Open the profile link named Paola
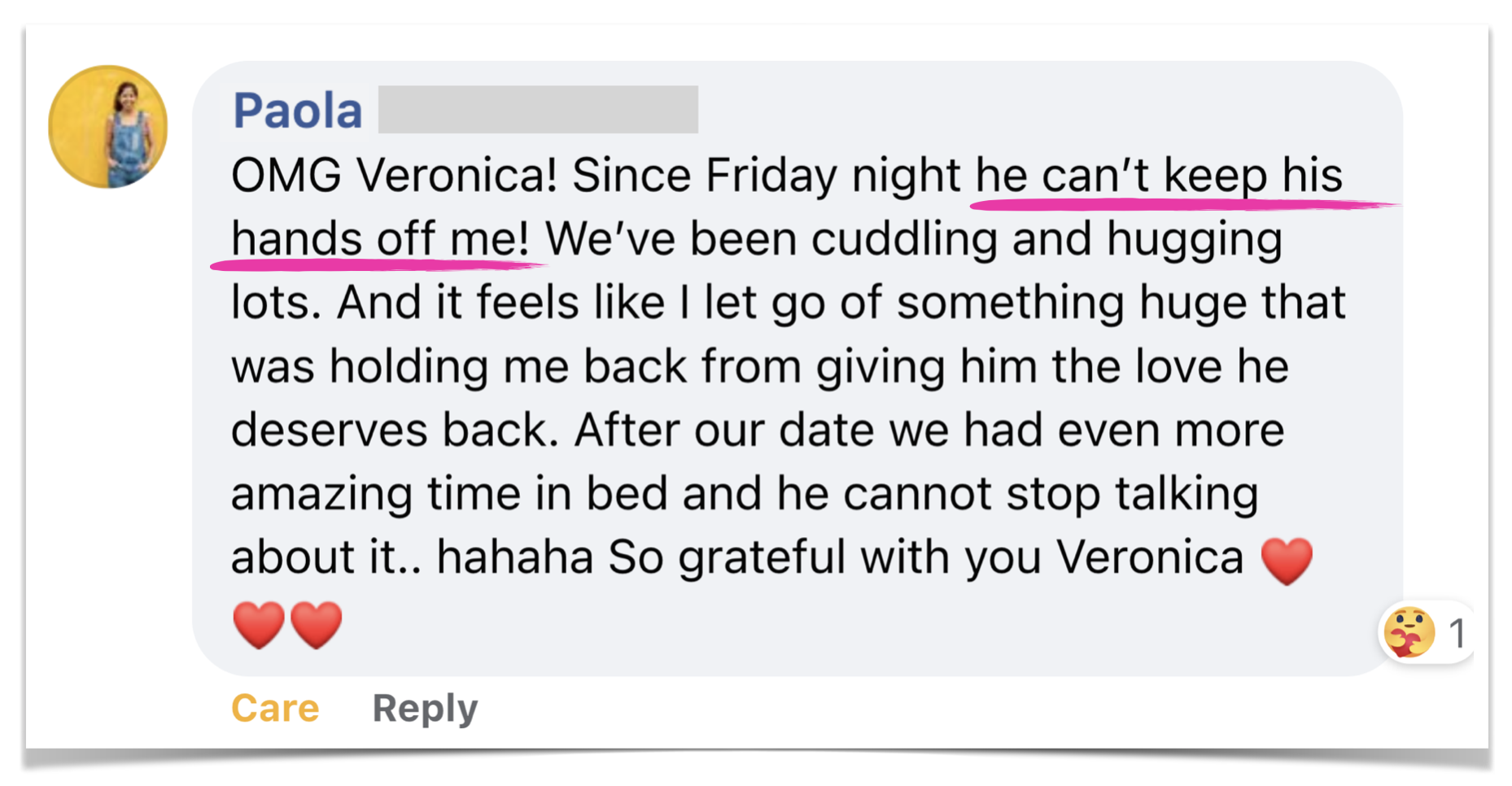The height and width of the screenshot is (786, 1512). [x=298, y=111]
